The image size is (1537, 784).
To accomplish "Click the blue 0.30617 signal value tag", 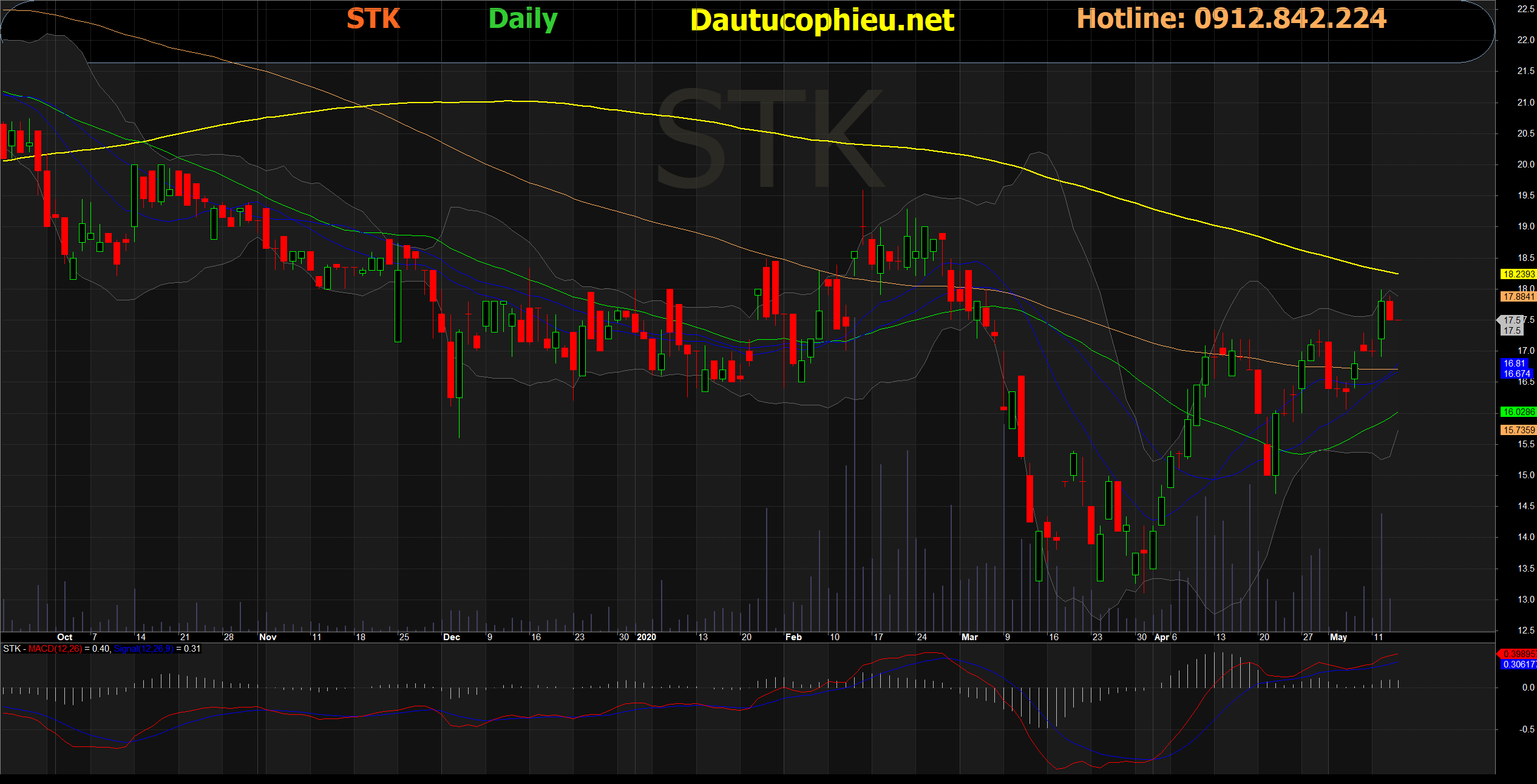I will coord(1518,664).
